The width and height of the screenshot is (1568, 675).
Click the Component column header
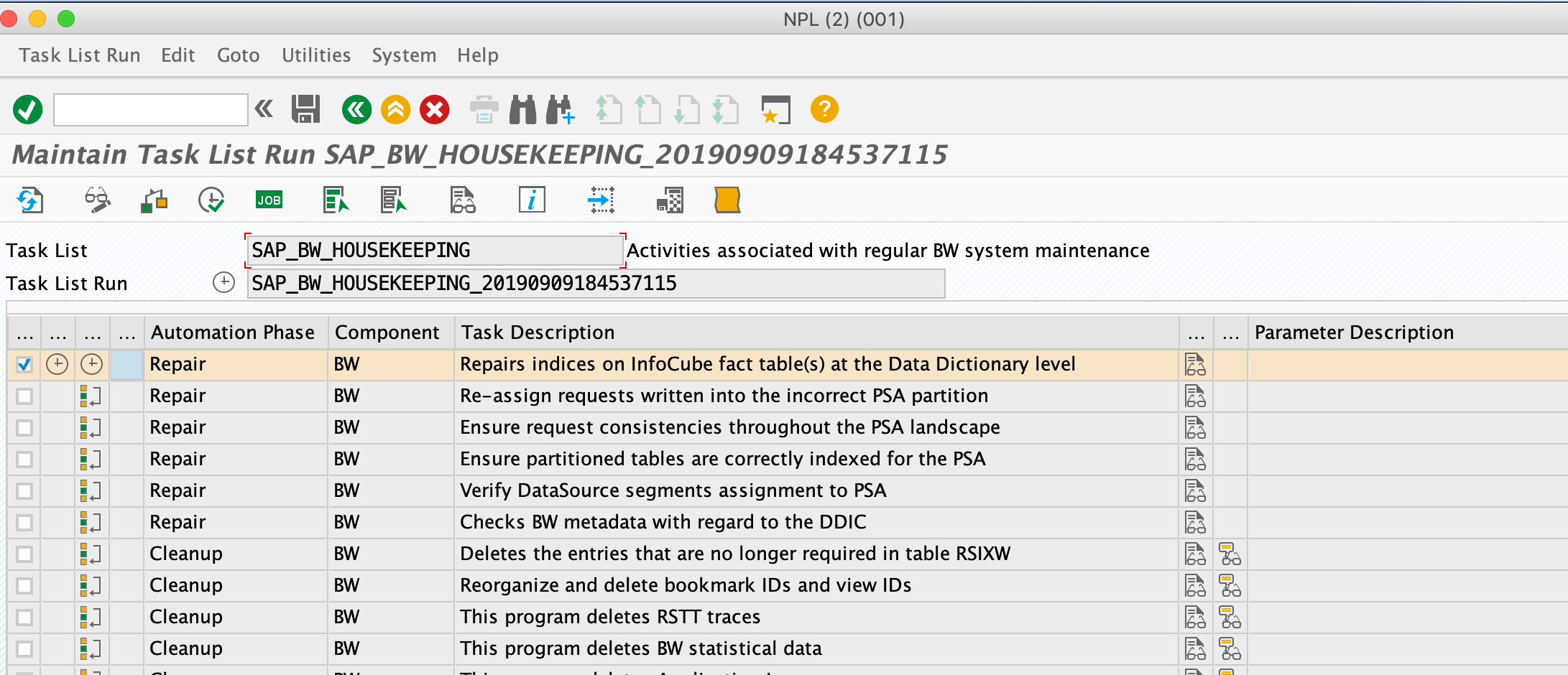click(x=392, y=332)
